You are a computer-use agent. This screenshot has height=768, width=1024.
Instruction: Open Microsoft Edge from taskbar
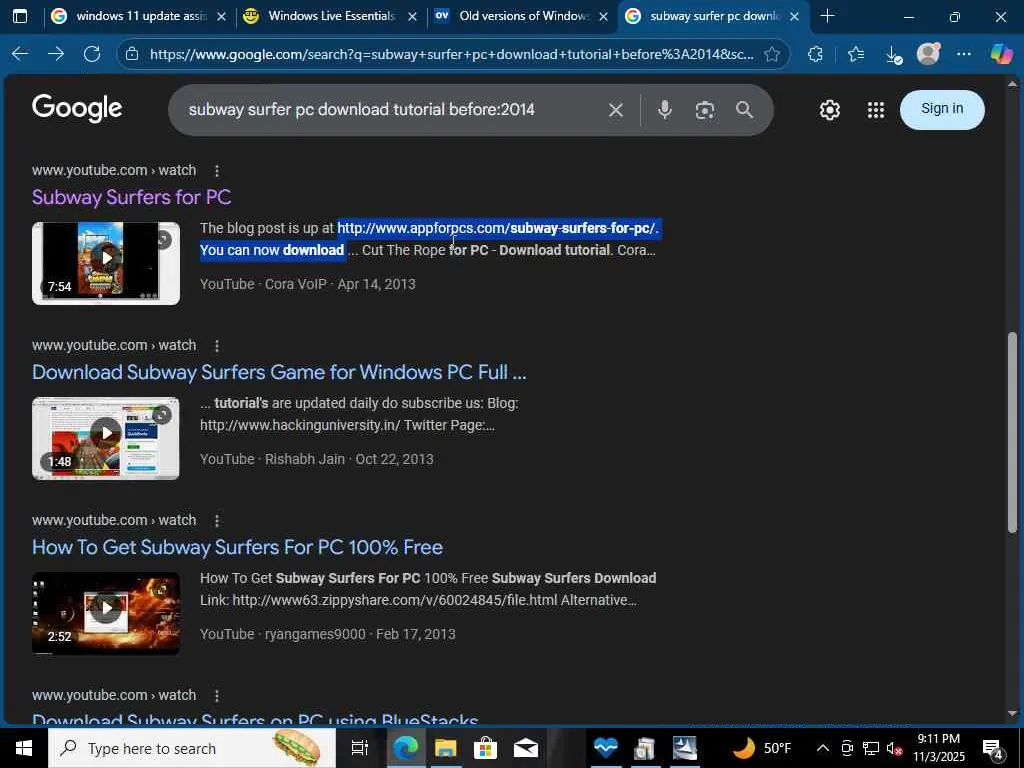pyautogui.click(x=404, y=748)
